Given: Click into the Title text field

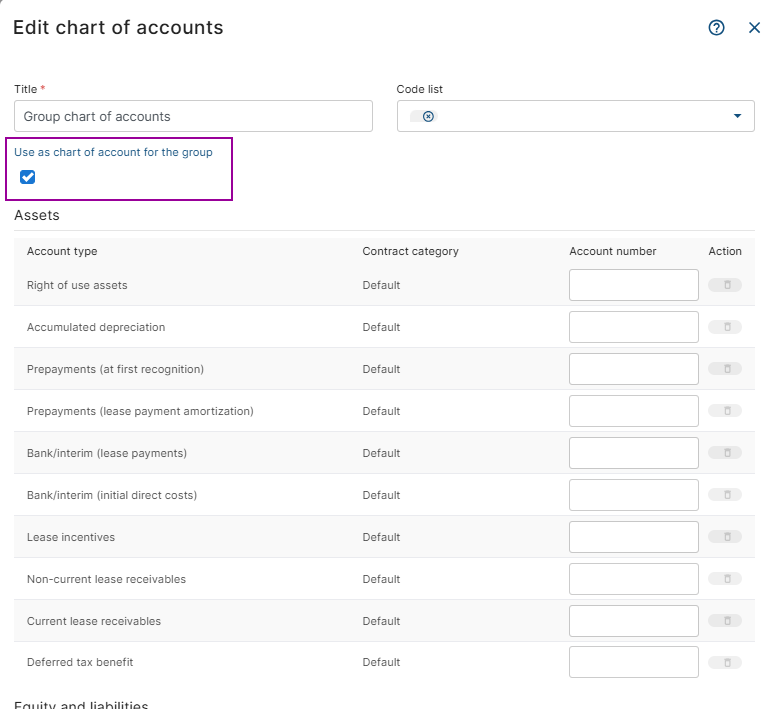Looking at the screenshot, I should (193, 116).
